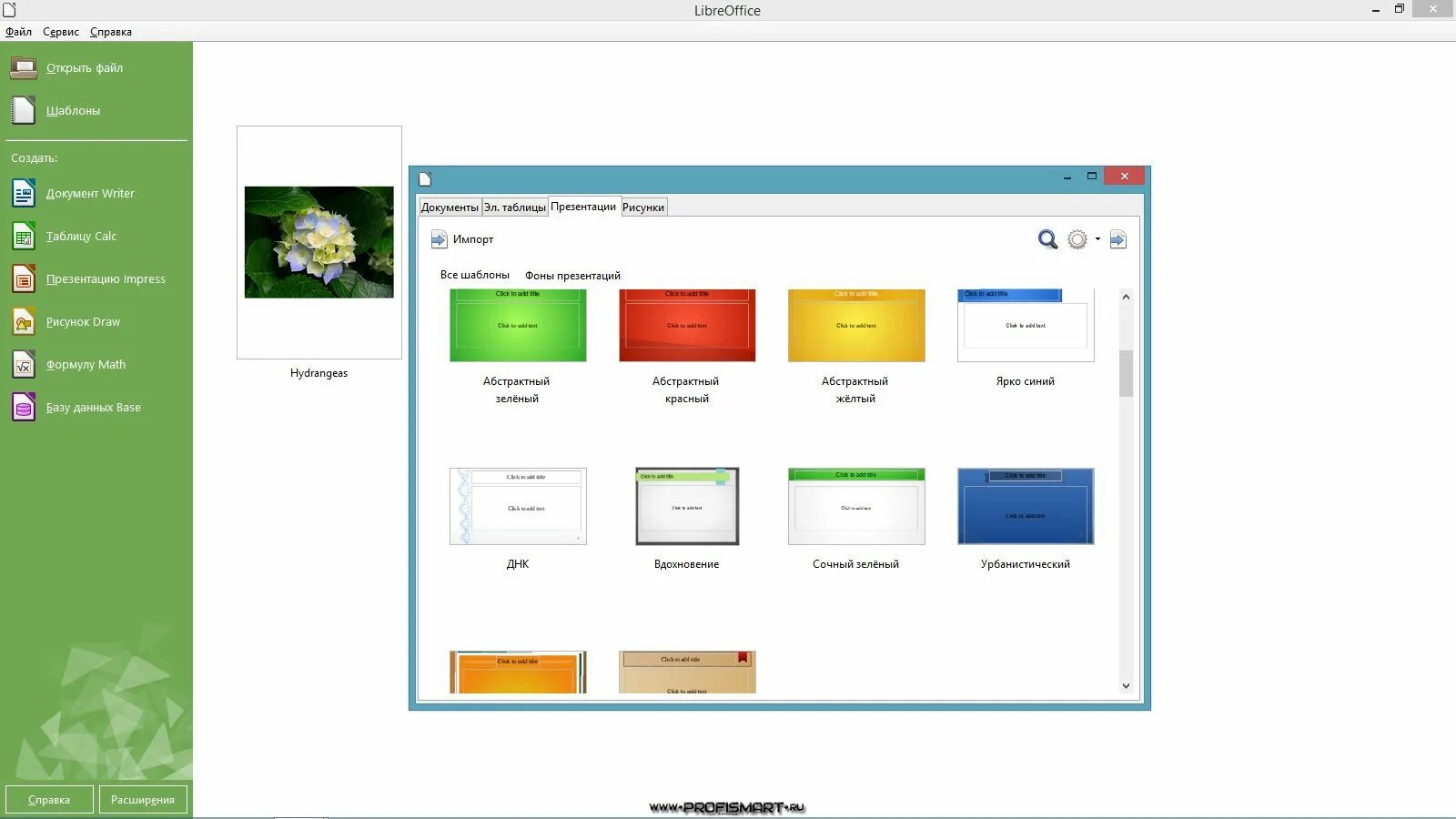Open the Hydrangeas recent document thumbnail
Image resolution: width=1456 pixels, height=819 pixels.
[319, 242]
